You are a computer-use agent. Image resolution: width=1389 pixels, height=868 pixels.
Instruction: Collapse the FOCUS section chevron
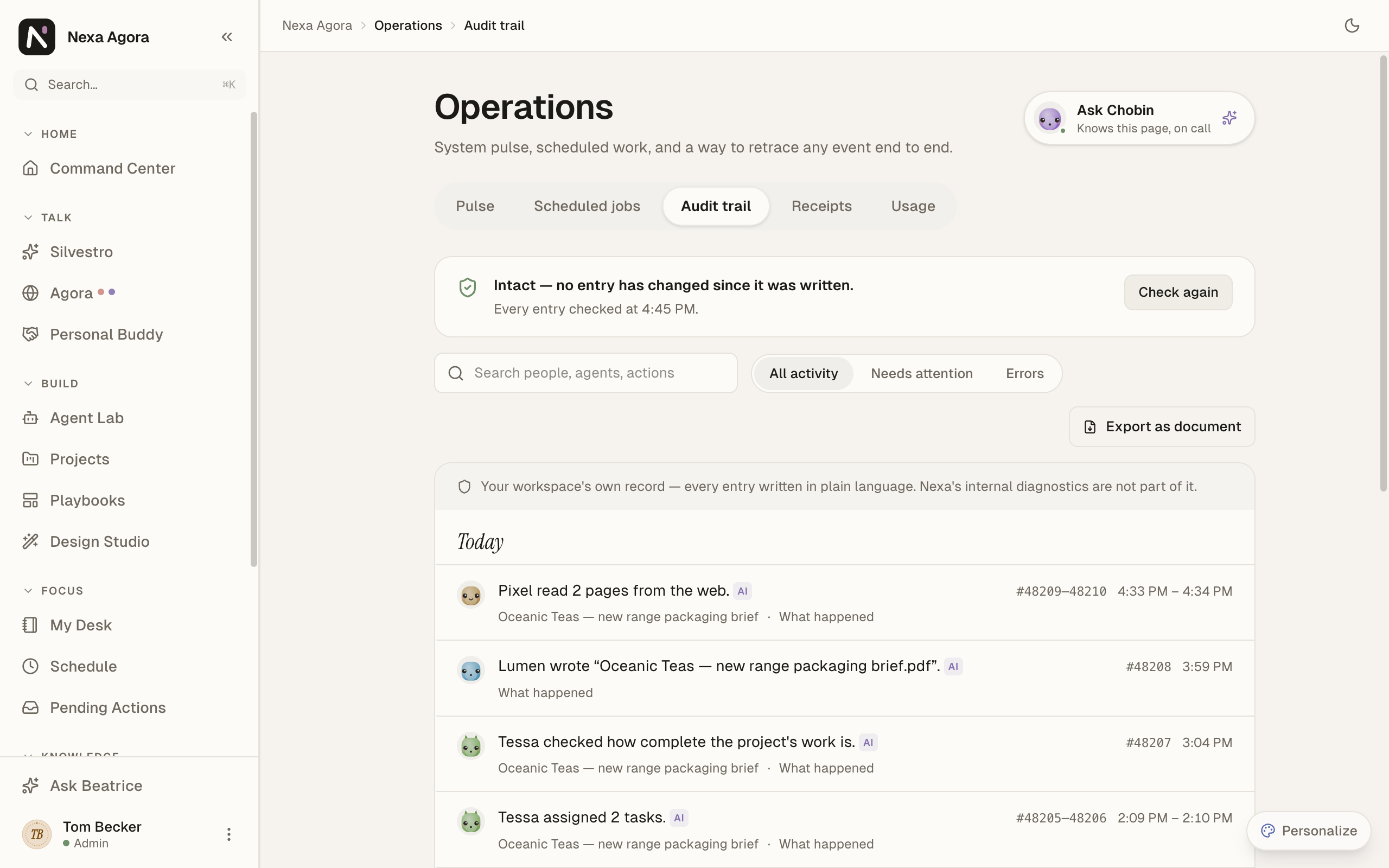[x=28, y=591]
